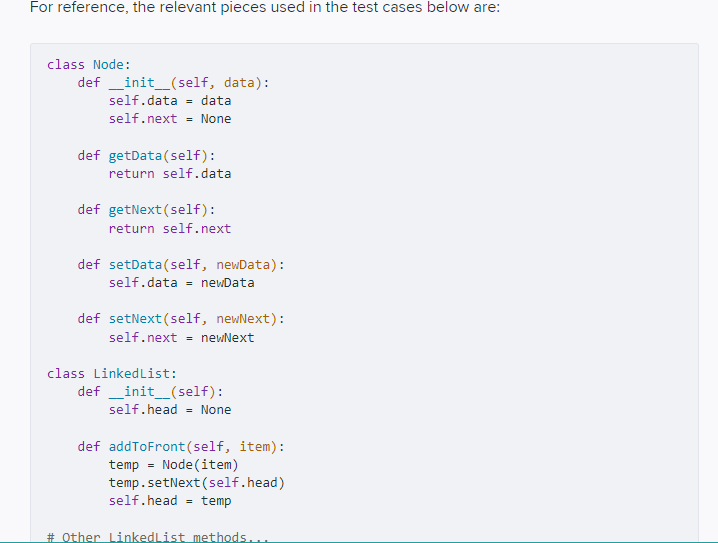The image size is (718, 543).
Task: Click the '# Other LinkedList methods...' comment
Action: (x=158, y=537)
